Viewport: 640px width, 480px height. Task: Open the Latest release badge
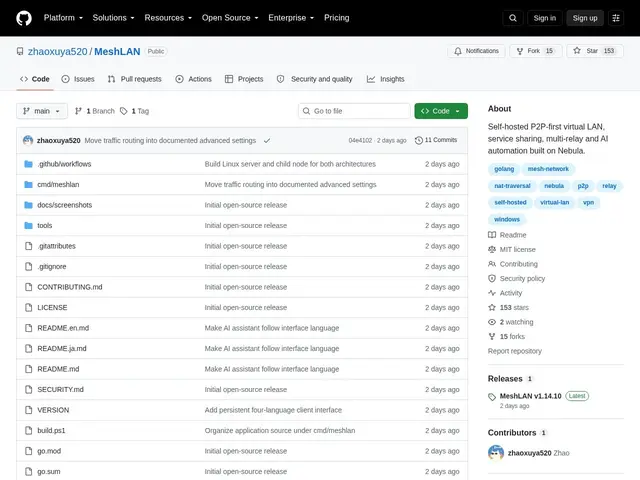[577, 396]
